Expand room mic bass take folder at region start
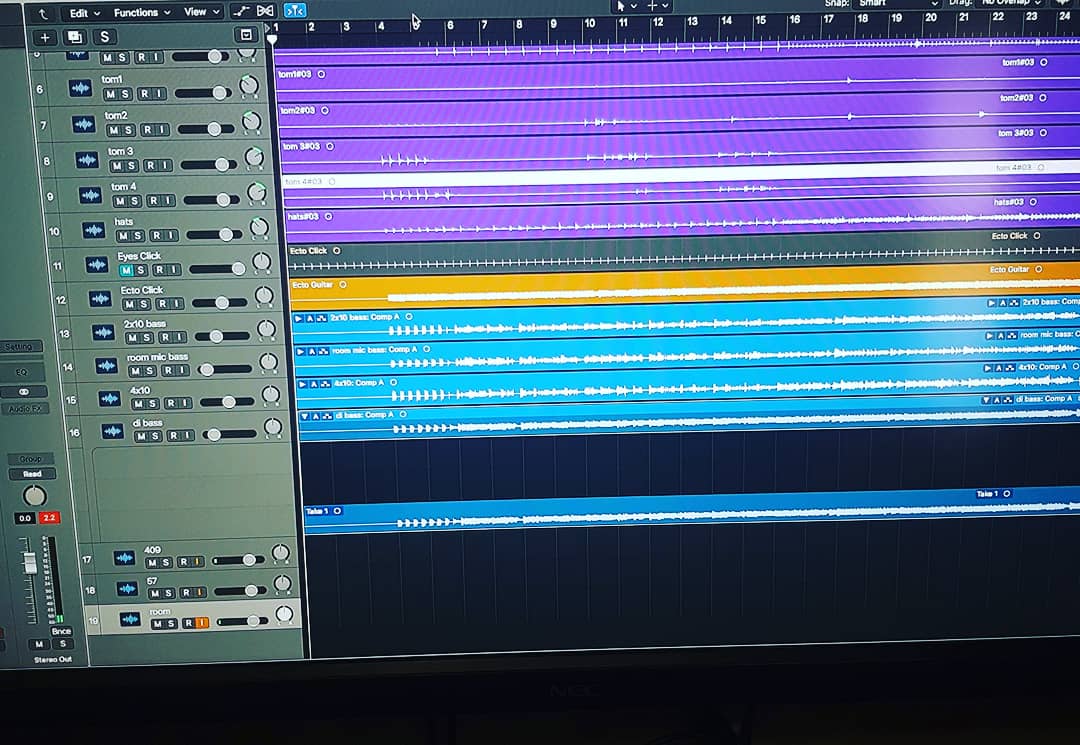 point(300,351)
